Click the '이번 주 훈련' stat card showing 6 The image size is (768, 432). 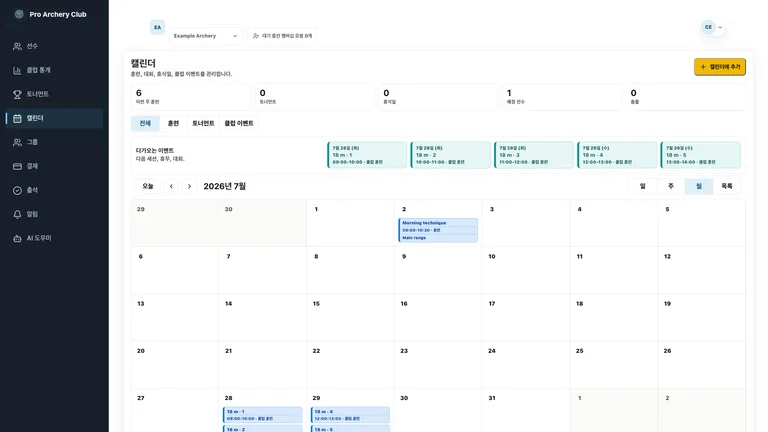click(191, 97)
